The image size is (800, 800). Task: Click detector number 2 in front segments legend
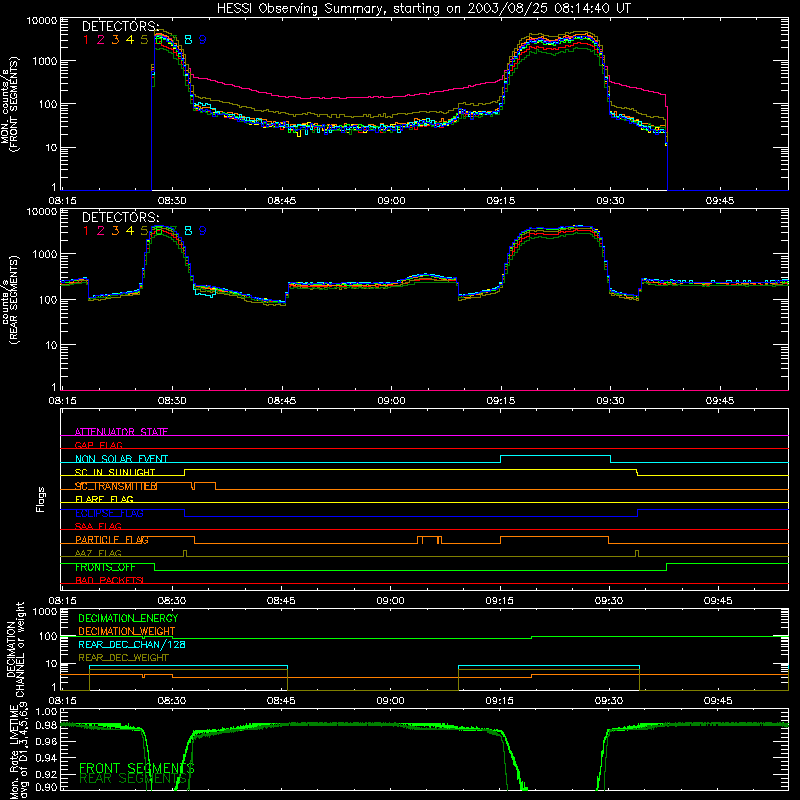pos(101,39)
